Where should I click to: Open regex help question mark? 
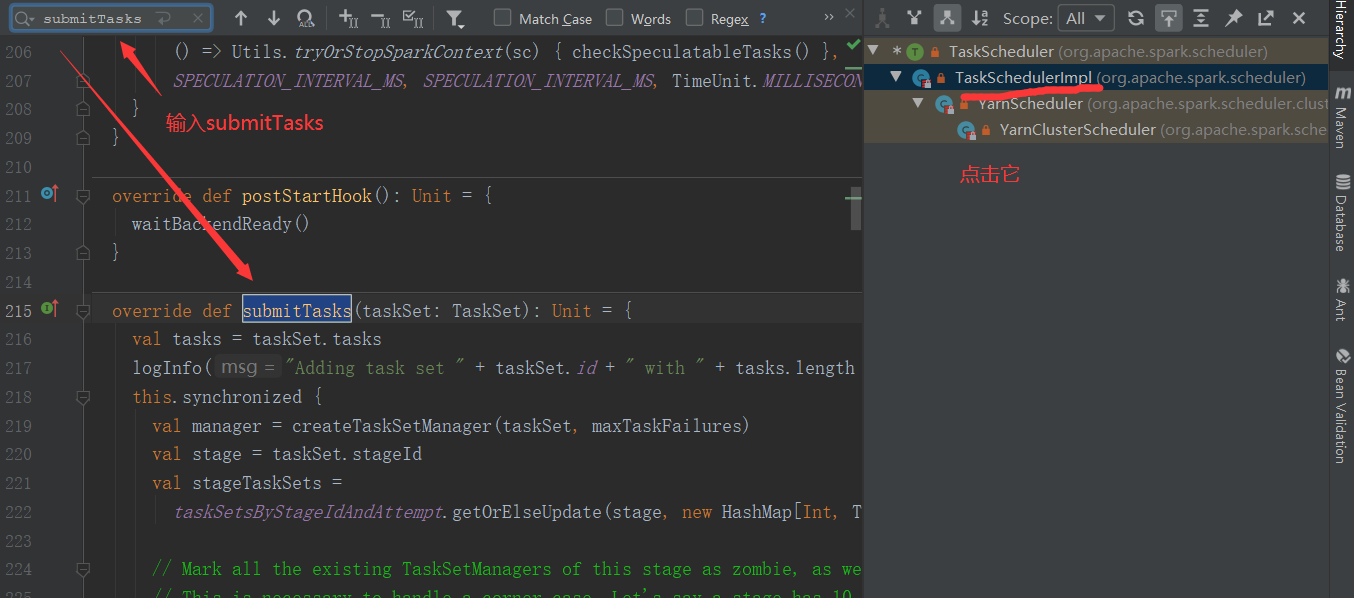click(763, 18)
